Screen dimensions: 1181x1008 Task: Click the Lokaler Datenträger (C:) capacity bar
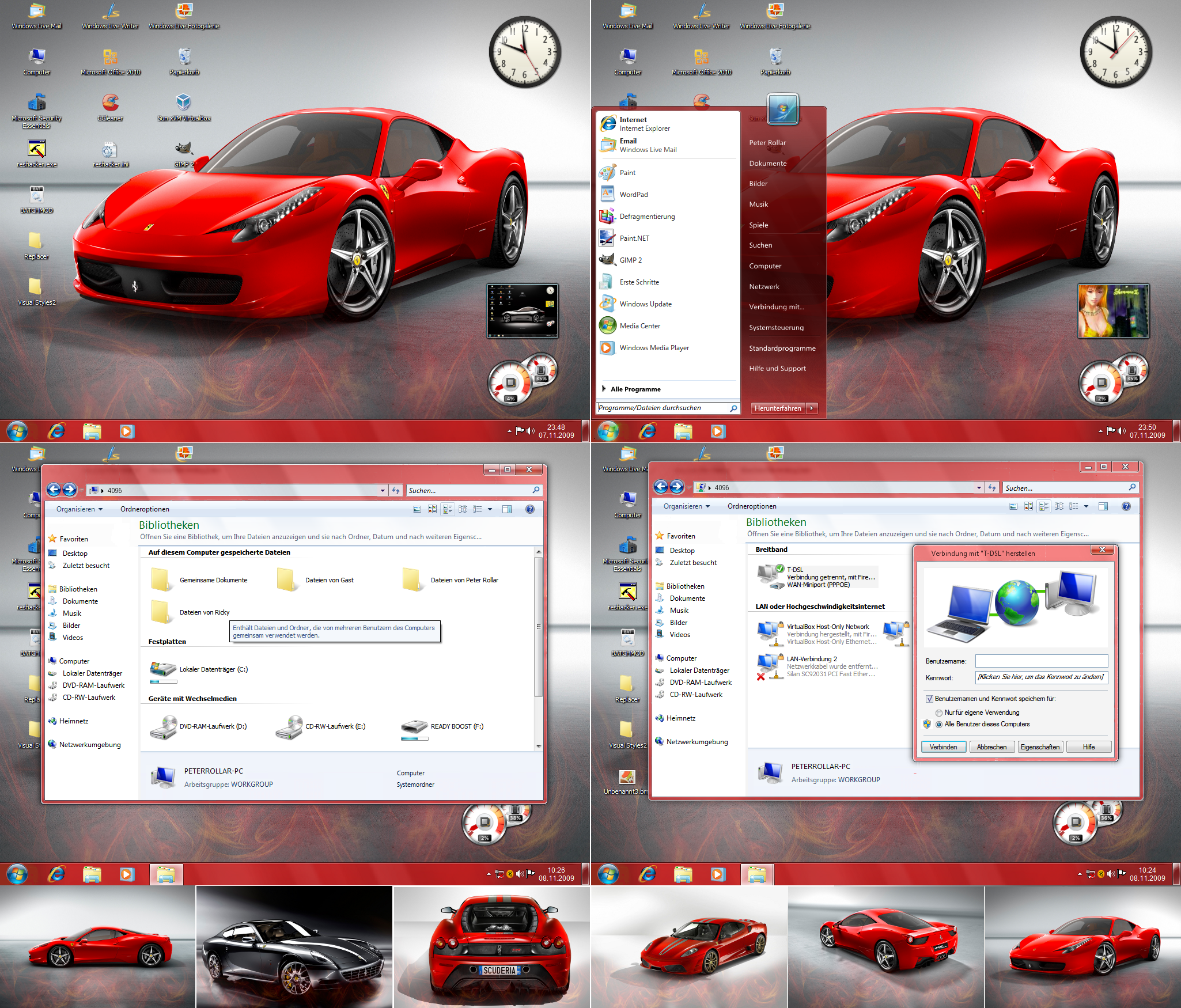tap(164, 681)
